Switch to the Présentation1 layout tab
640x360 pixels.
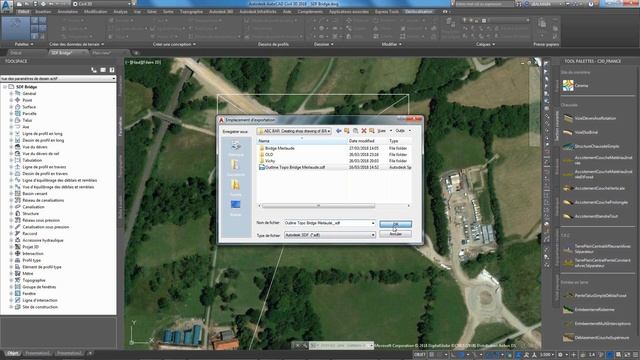[x=37, y=353]
